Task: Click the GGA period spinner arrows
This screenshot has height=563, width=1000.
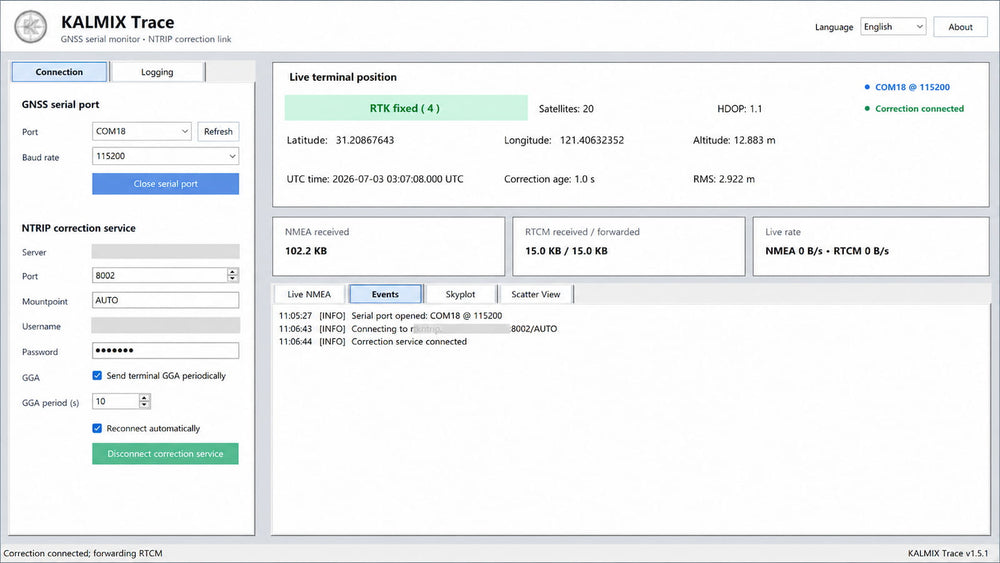Action: tap(145, 401)
